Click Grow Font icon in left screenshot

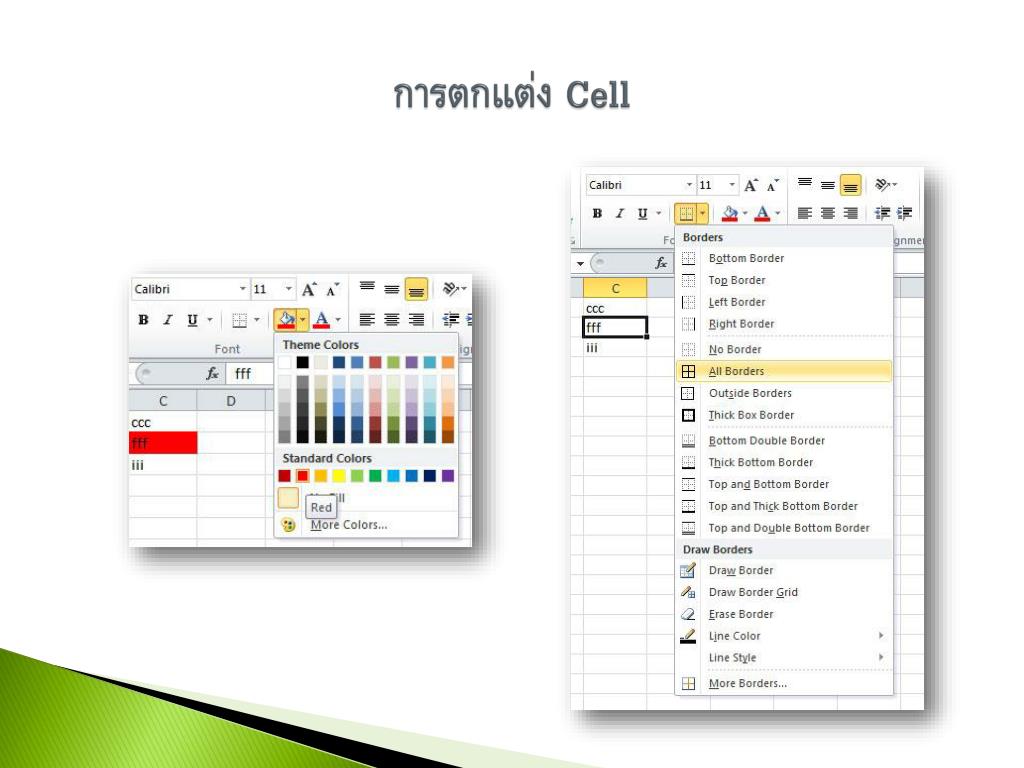pyautogui.click(x=309, y=289)
